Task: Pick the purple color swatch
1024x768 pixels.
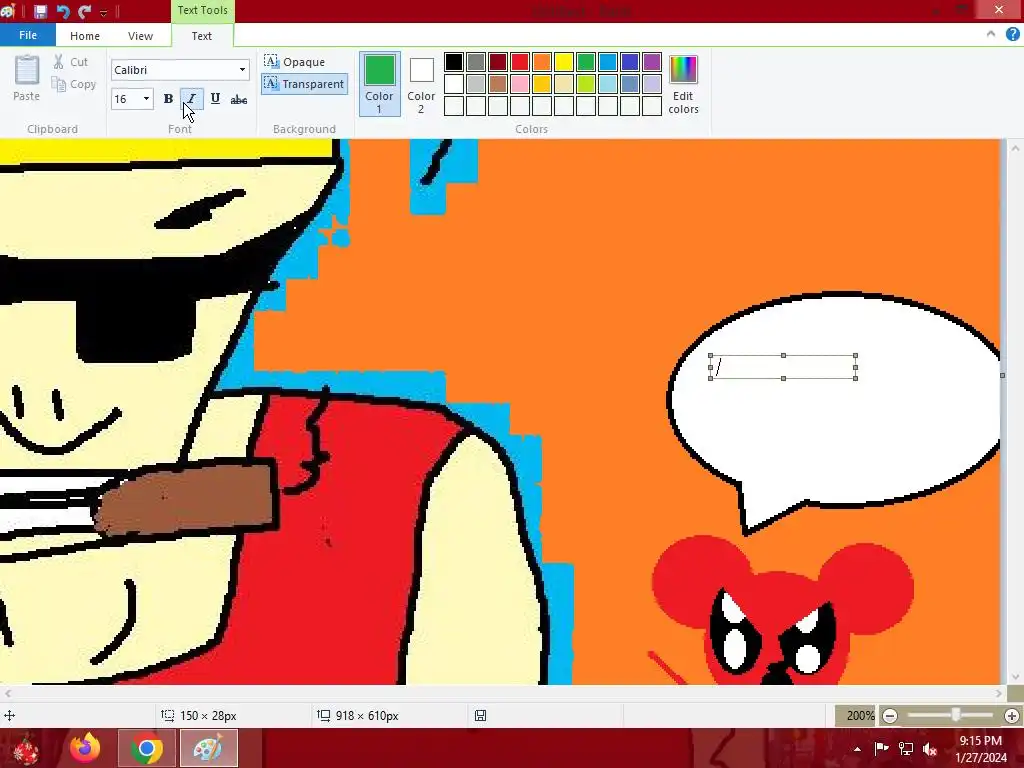Action: point(652,62)
